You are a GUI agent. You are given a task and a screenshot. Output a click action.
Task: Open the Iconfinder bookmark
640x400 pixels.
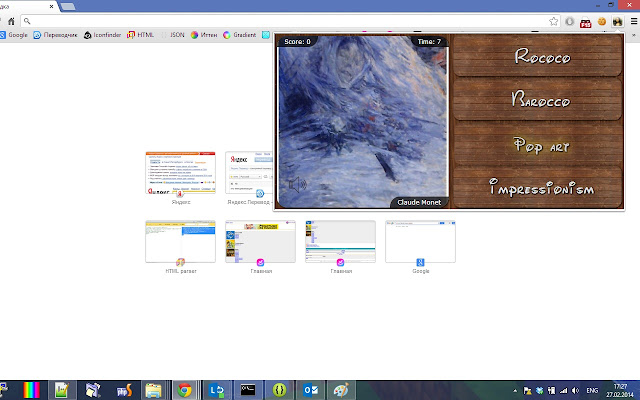pyautogui.click(x=102, y=35)
